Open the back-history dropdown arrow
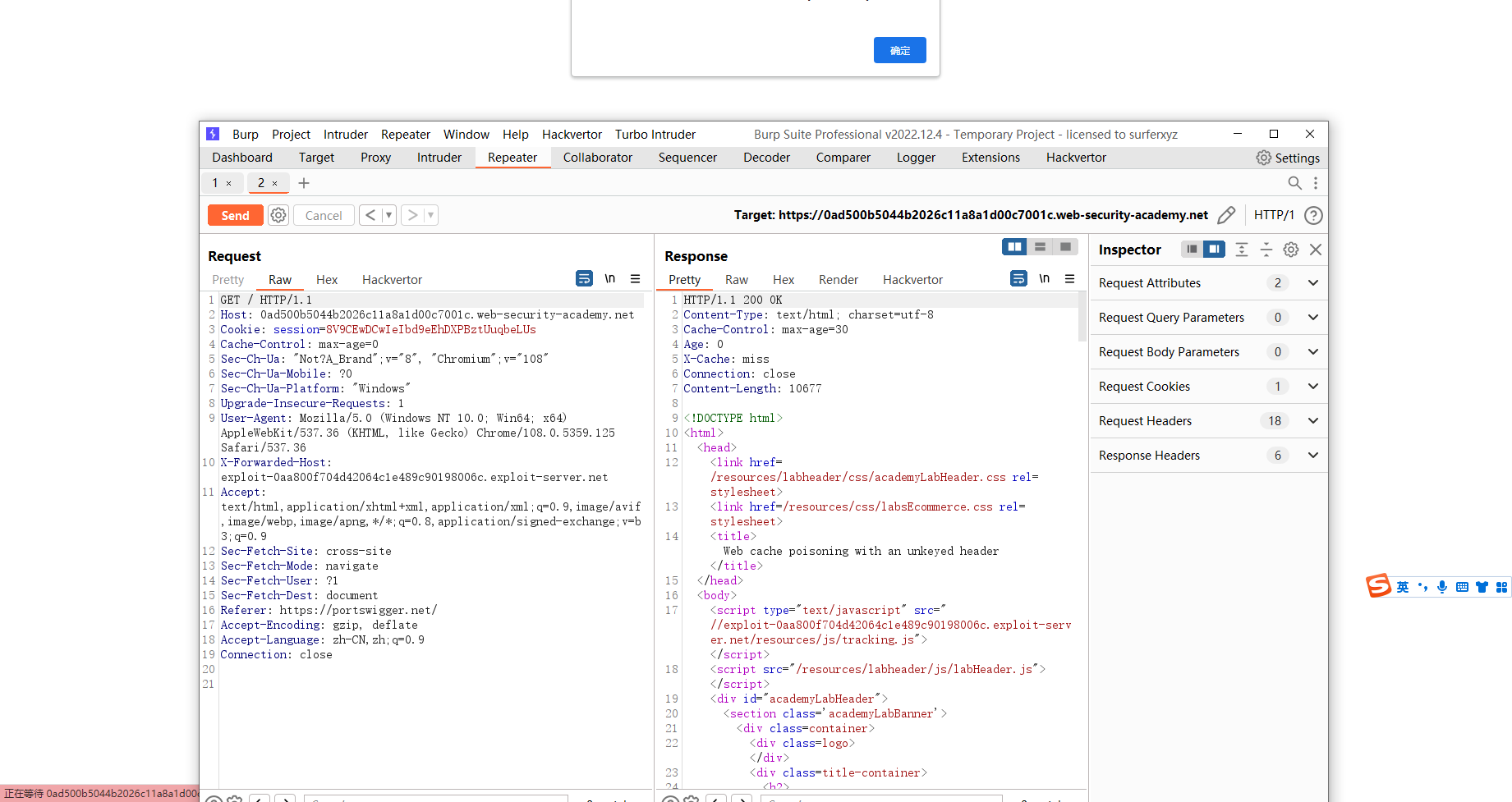1512x802 pixels. point(388,215)
